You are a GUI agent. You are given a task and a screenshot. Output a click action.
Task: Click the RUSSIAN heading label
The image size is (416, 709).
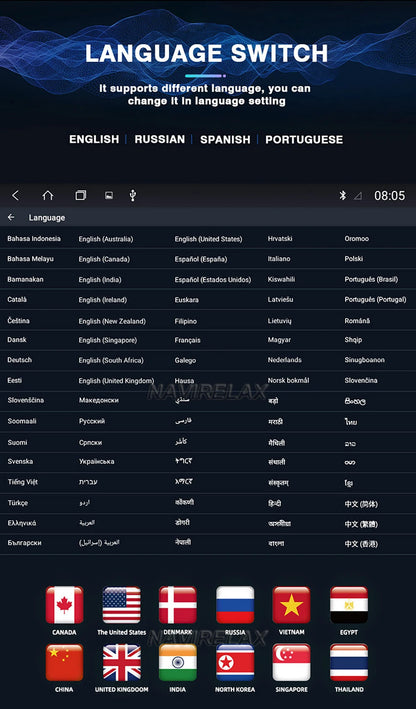click(160, 139)
